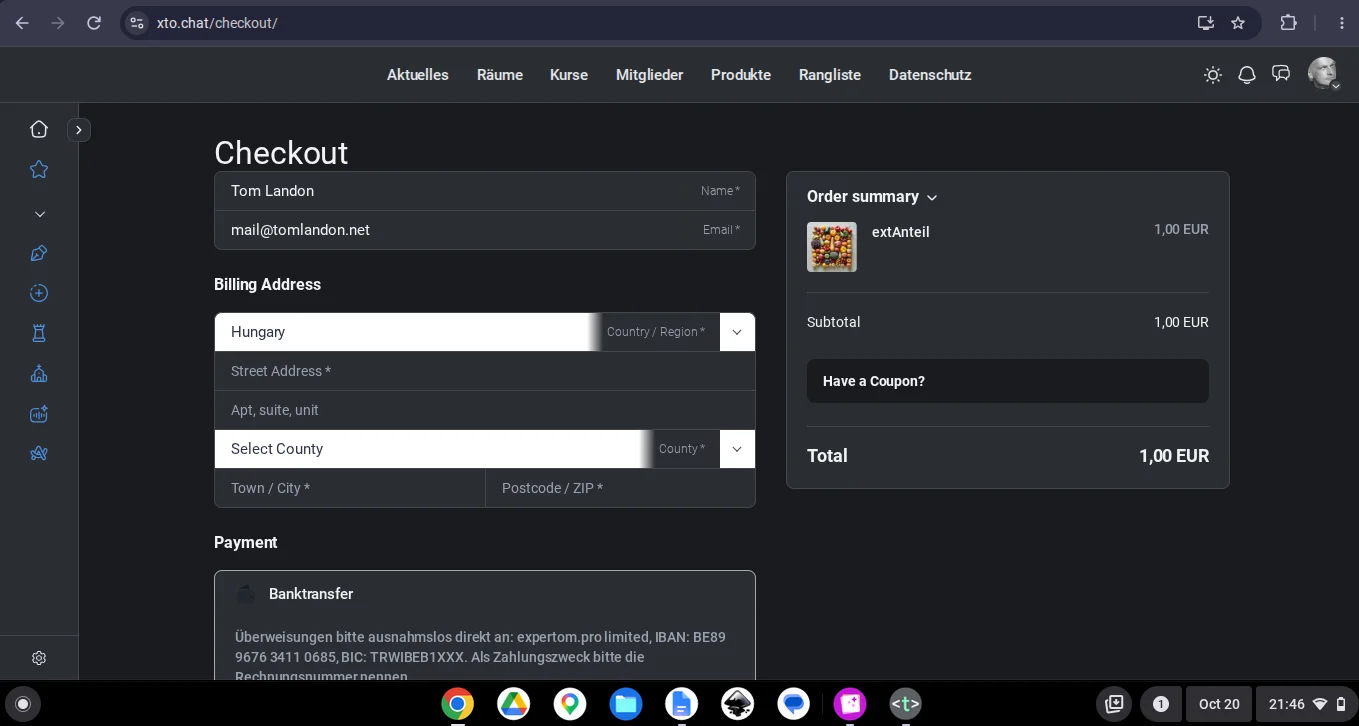This screenshot has width=1359, height=726.
Task: Click the Apt, suite, unit field
Action: (x=485, y=410)
